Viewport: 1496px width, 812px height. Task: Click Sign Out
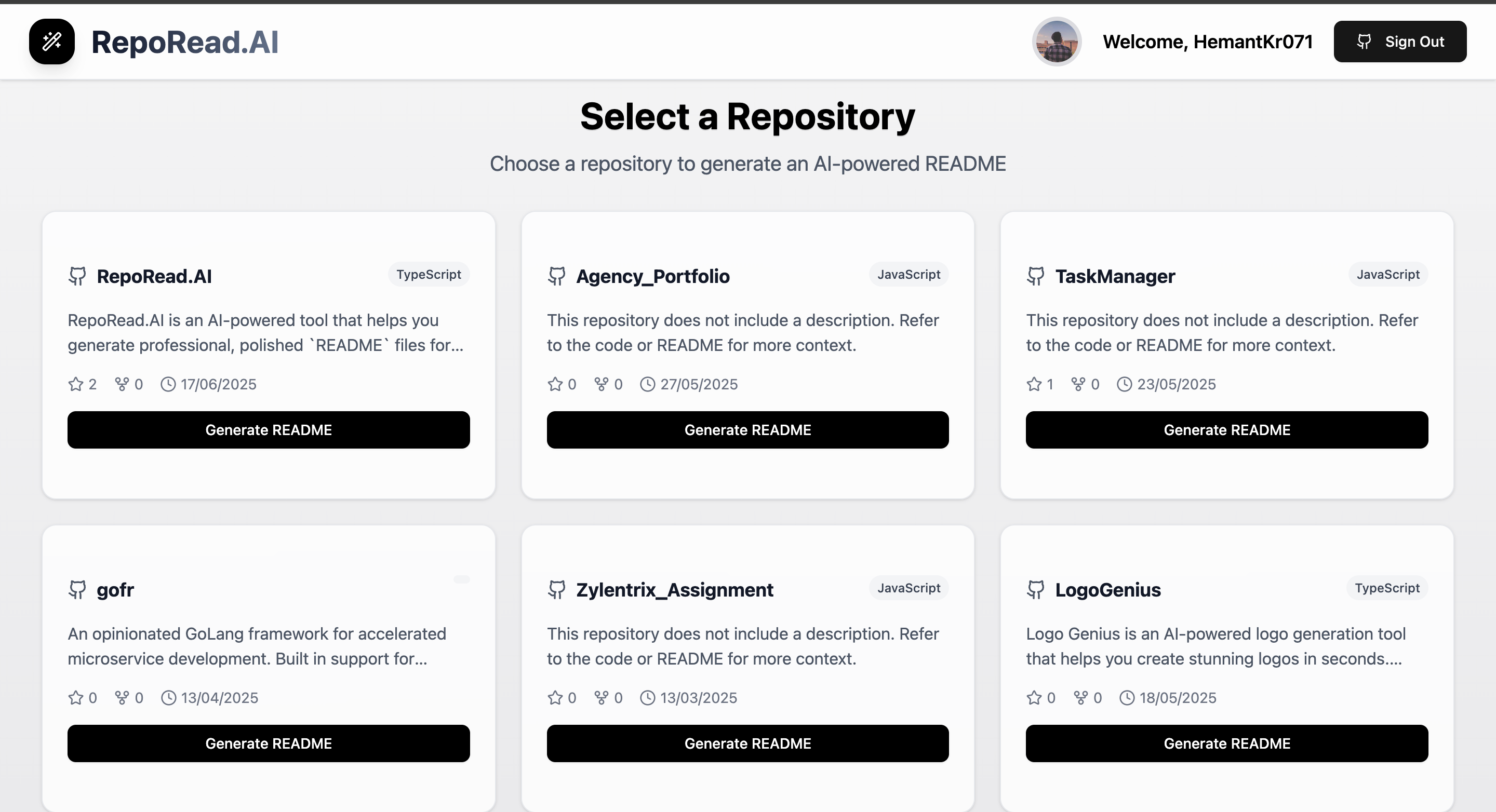tap(1400, 41)
